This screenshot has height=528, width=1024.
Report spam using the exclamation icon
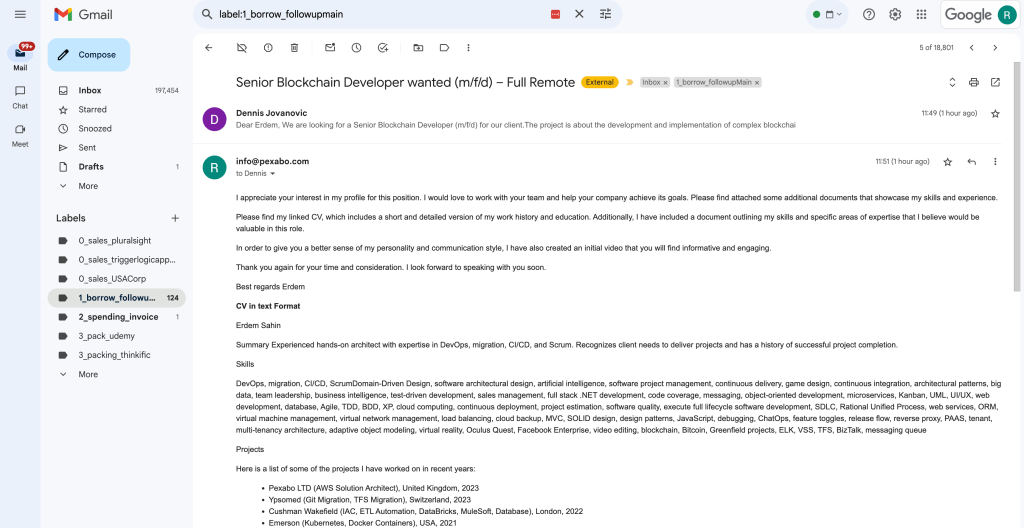[268, 48]
